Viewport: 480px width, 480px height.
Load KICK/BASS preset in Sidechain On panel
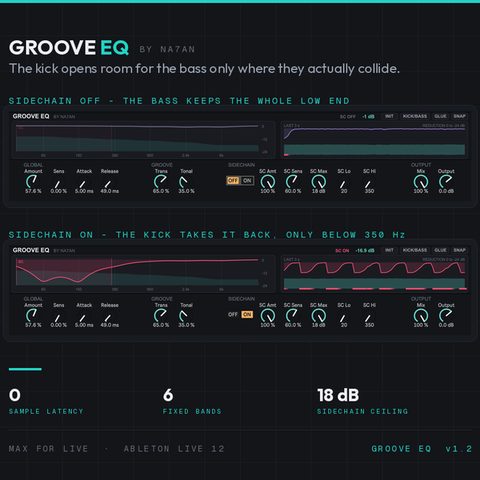click(x=415, y=250)
